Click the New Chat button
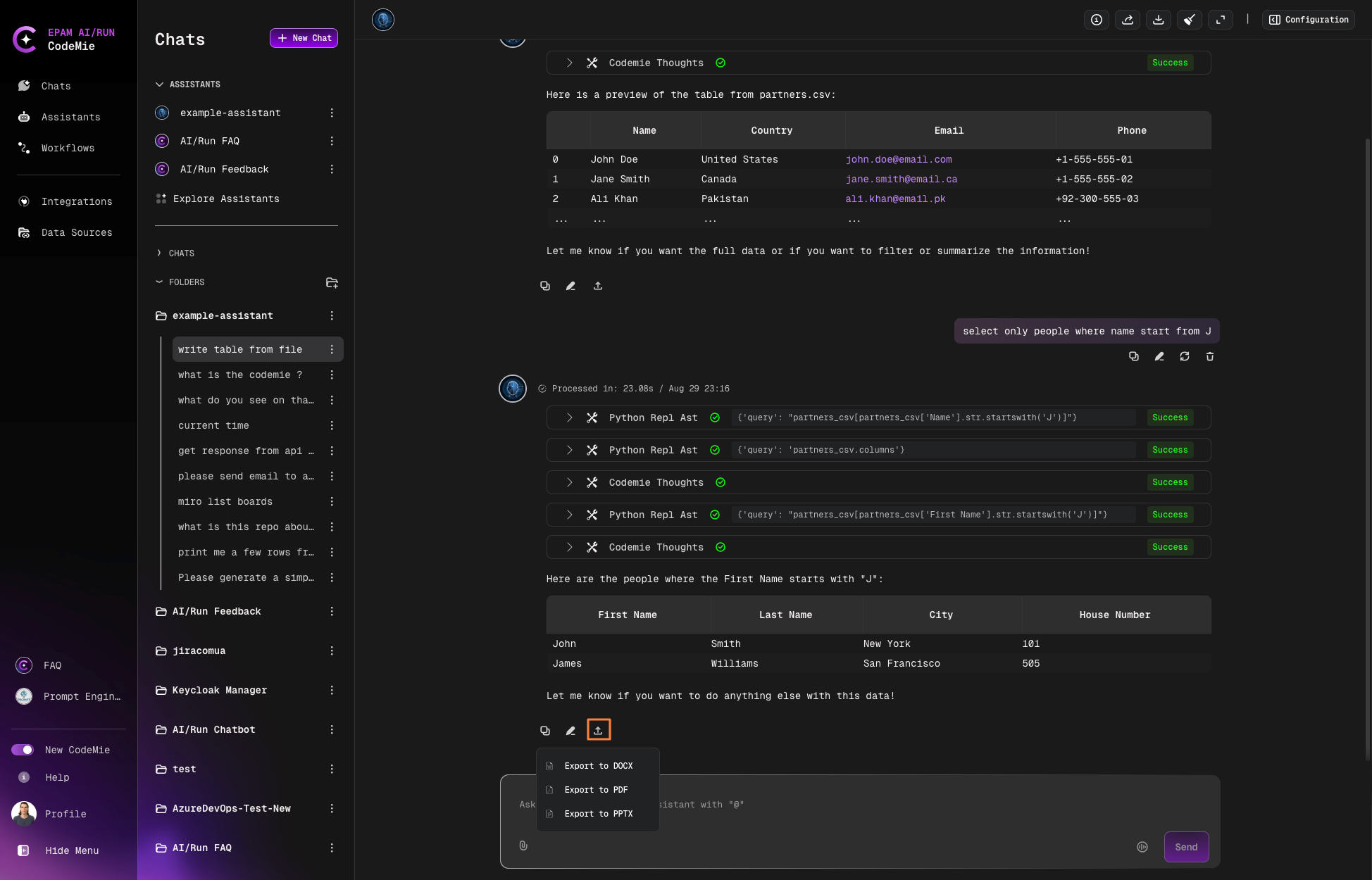This screenshot has width=1372, height=880. (x=304, y=38)
